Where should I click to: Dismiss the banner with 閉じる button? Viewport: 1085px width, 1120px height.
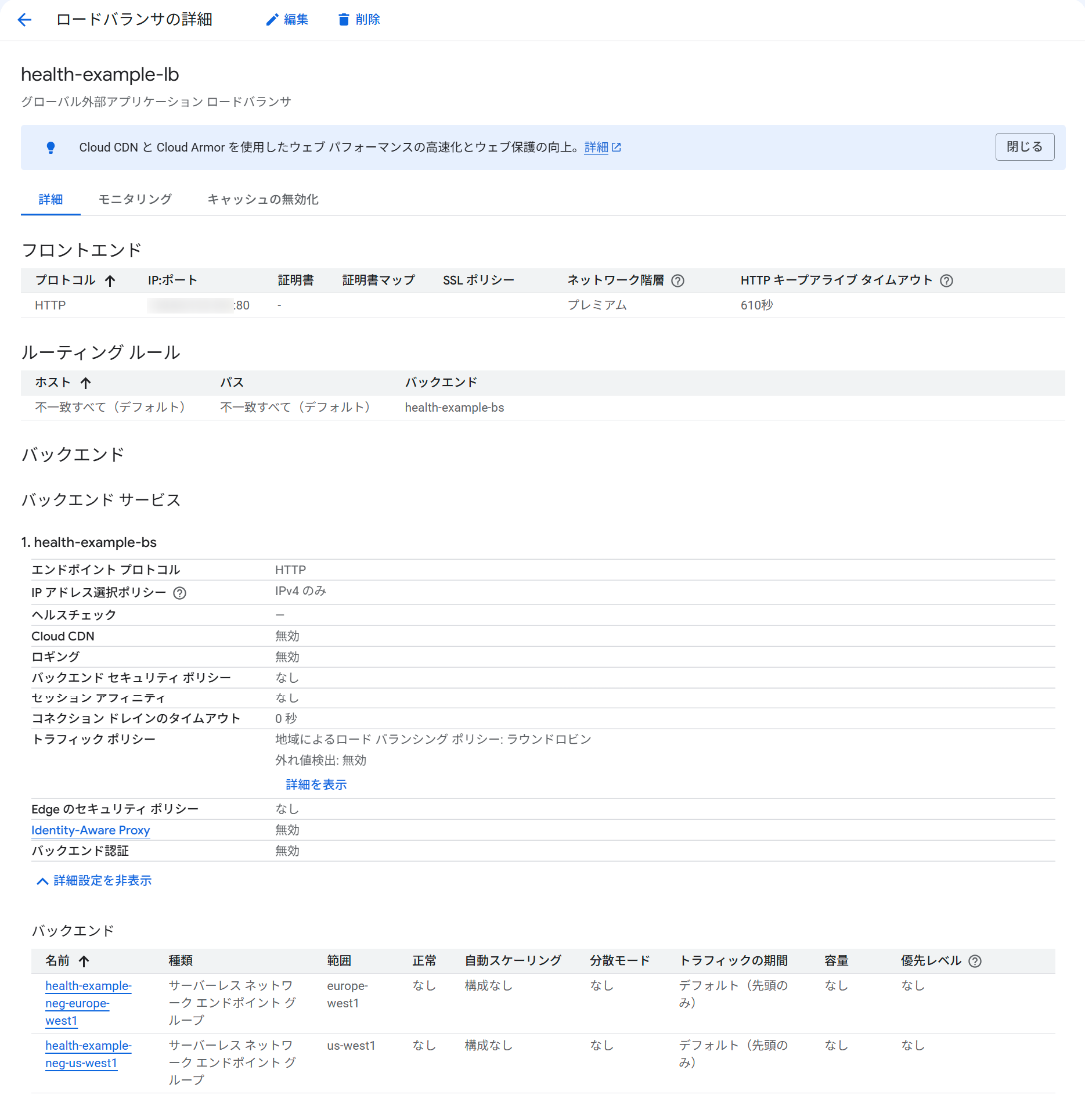pos(1025,147)
